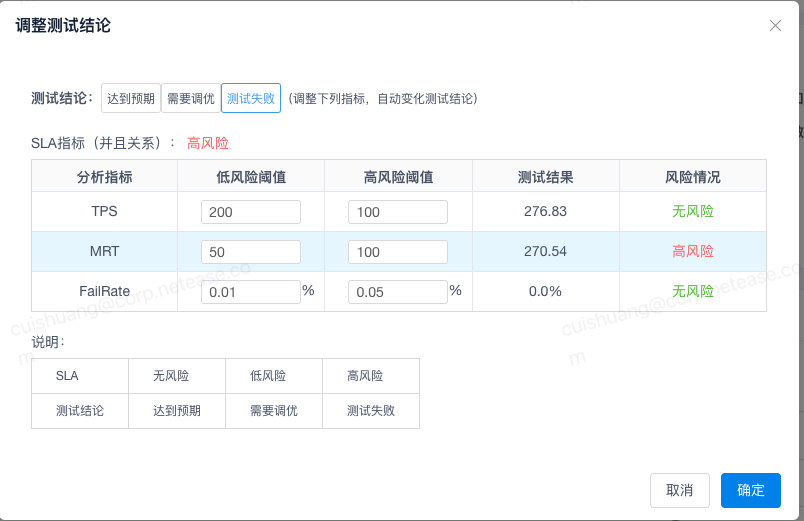Focus MRT high-risk threshold field showing 100
Image resolution: width=804 pixels, height=521 pixels.
click(397, 252)
